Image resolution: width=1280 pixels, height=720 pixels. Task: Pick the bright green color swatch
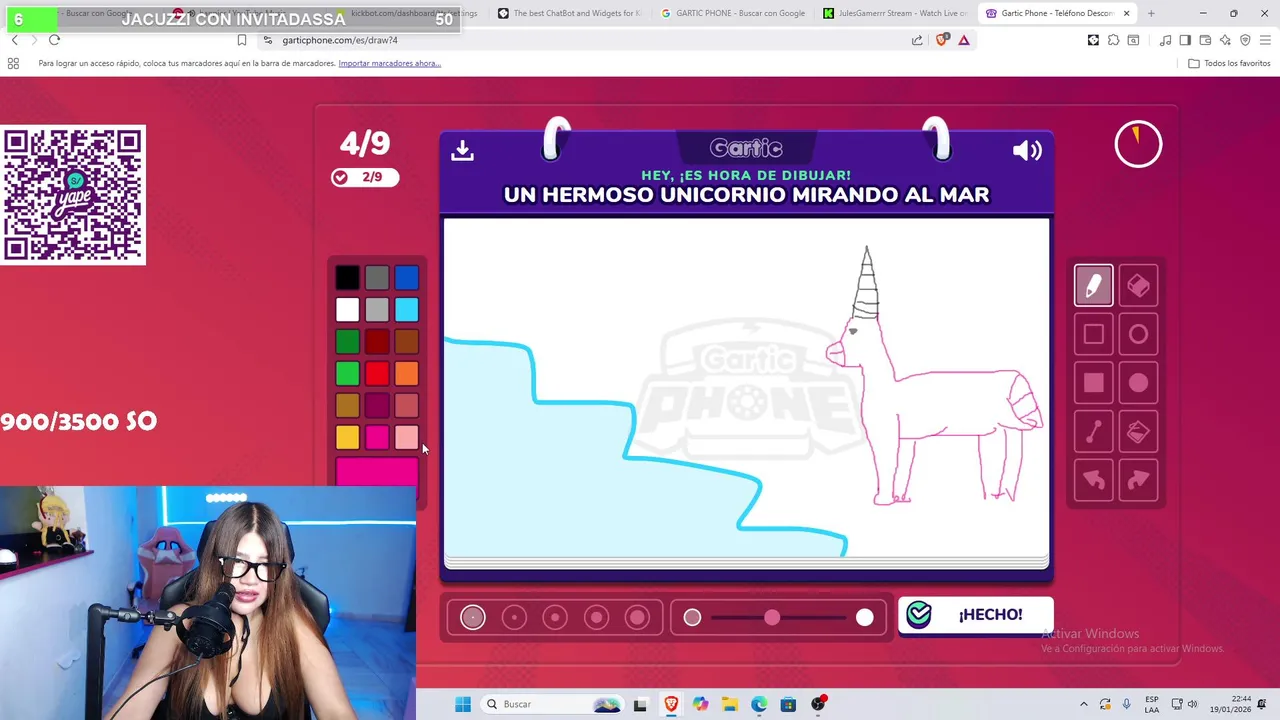pos(347,374)
